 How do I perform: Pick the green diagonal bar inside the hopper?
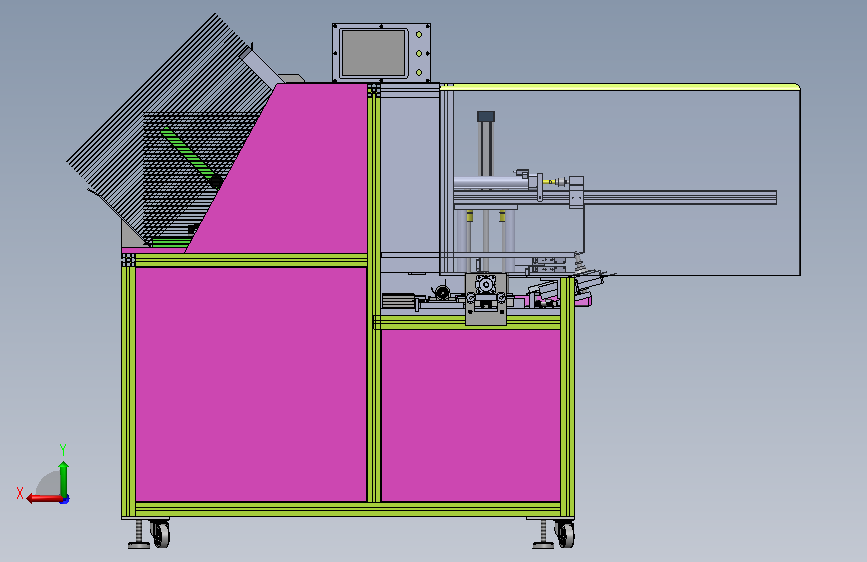192,157
